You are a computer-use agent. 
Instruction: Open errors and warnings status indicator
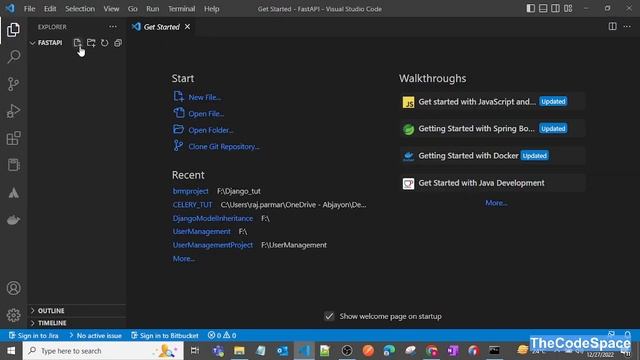coord(222,336)
